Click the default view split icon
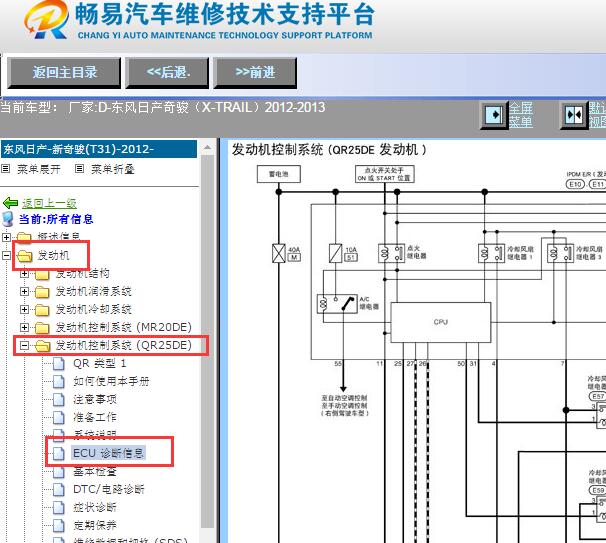The width and height of the screenshot is (606, 543). pos(574,115)
